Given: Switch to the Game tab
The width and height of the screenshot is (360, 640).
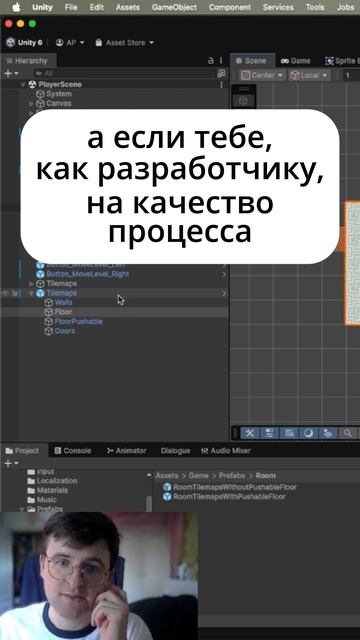Looking at the screenshot, I should click(296, 61).
